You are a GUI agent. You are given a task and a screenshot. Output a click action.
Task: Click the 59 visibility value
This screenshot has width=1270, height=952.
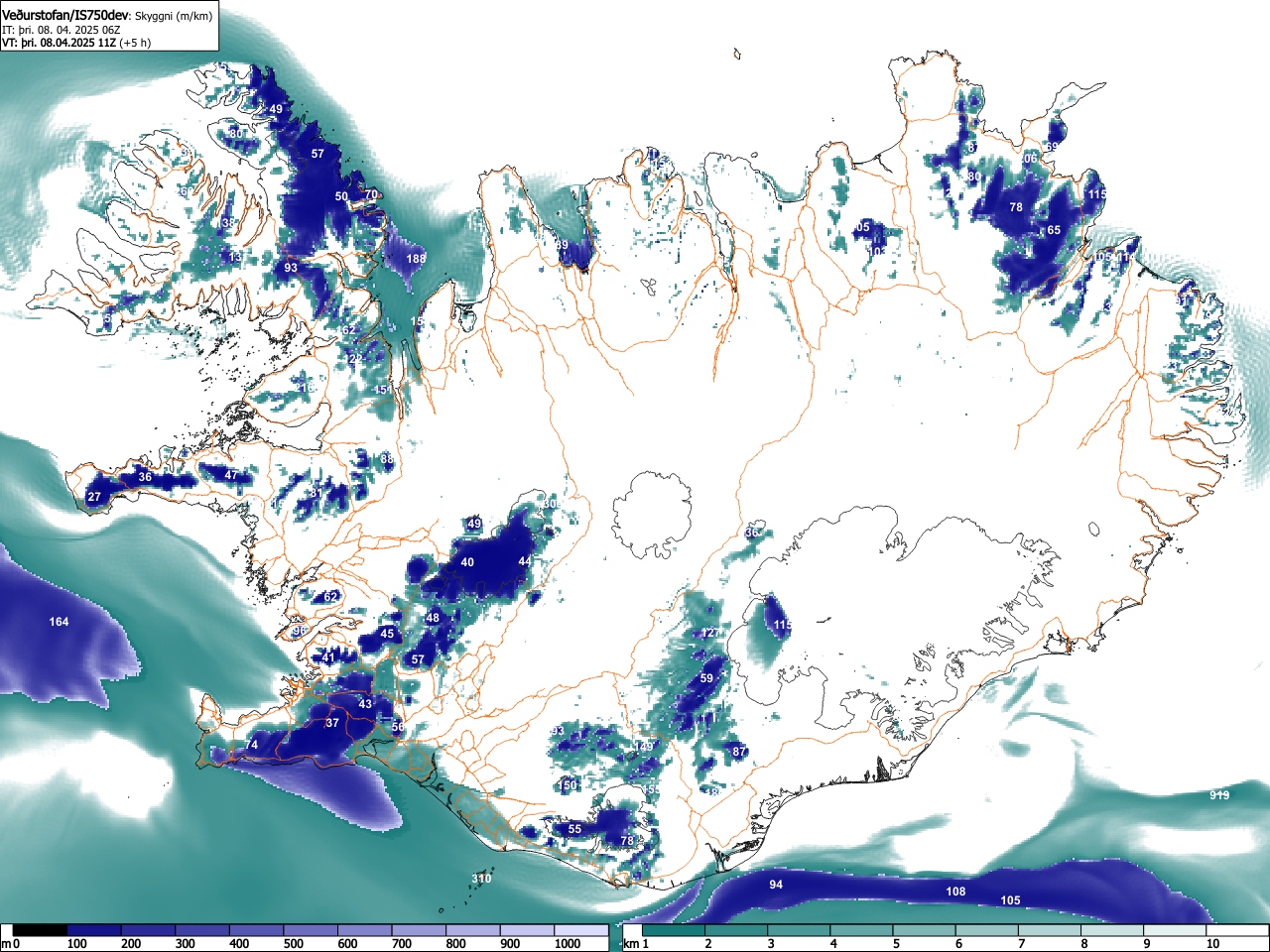coord(706,678)
